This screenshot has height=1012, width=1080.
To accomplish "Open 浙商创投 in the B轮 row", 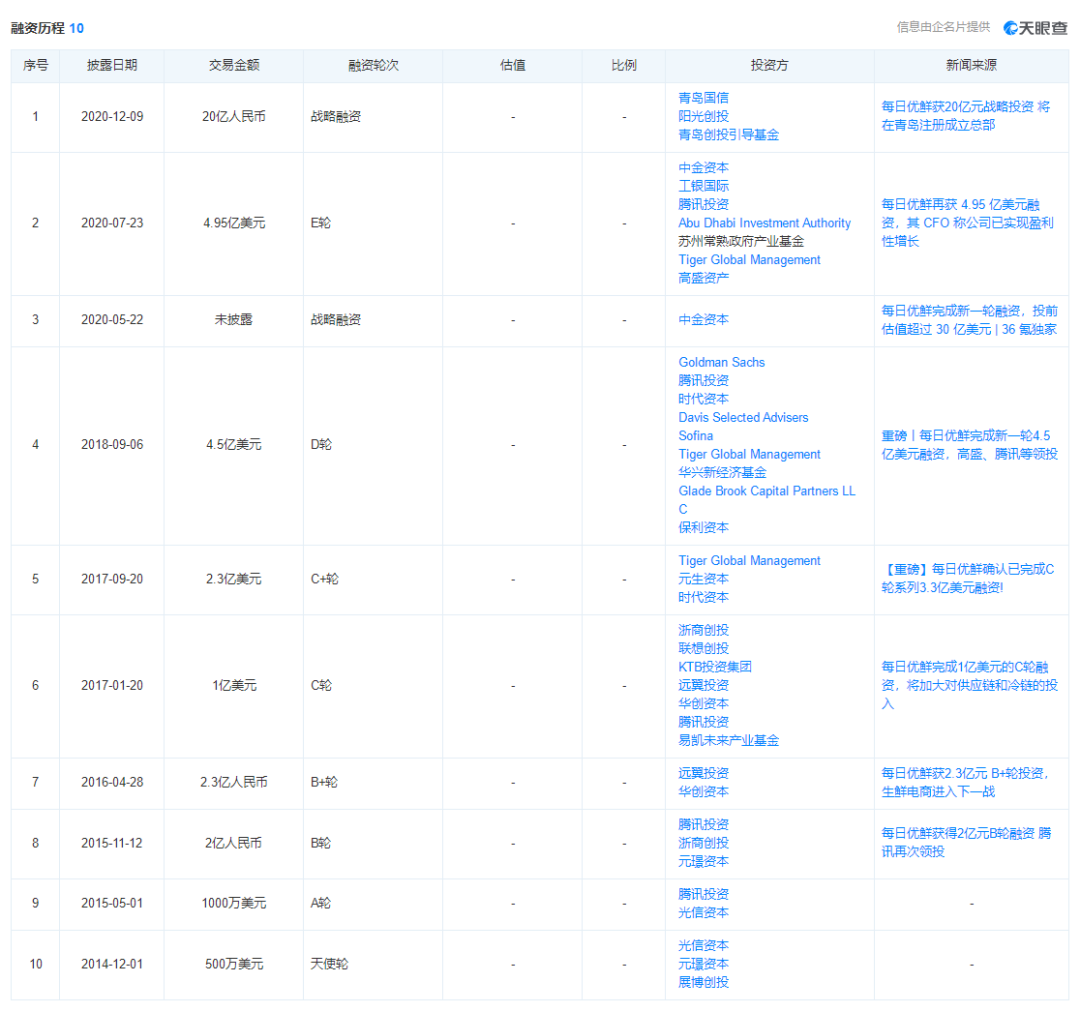I will (x=703, y=843).
